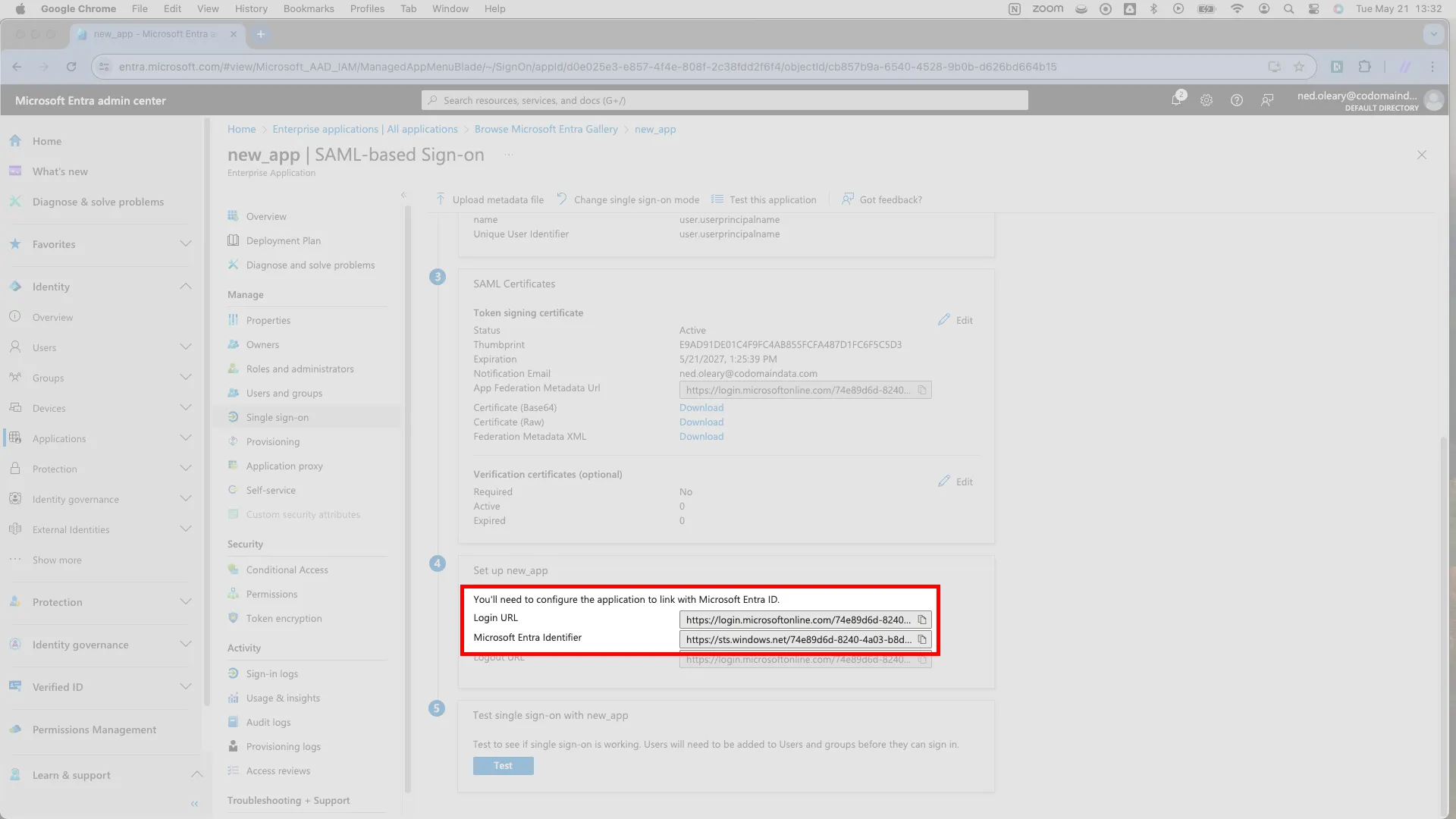Edit the Token signing certificate
The height and width of the screenshot is (819, 1456).
(955, 320)
